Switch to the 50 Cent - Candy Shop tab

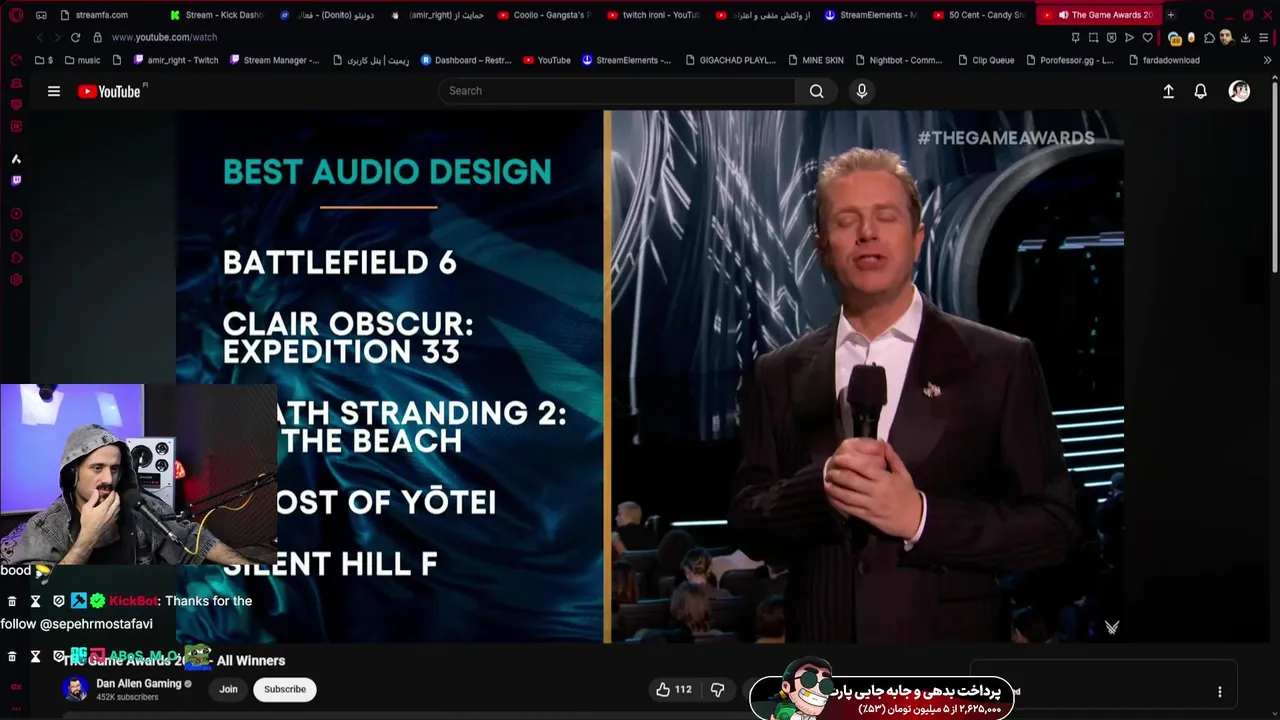[978, 15]
